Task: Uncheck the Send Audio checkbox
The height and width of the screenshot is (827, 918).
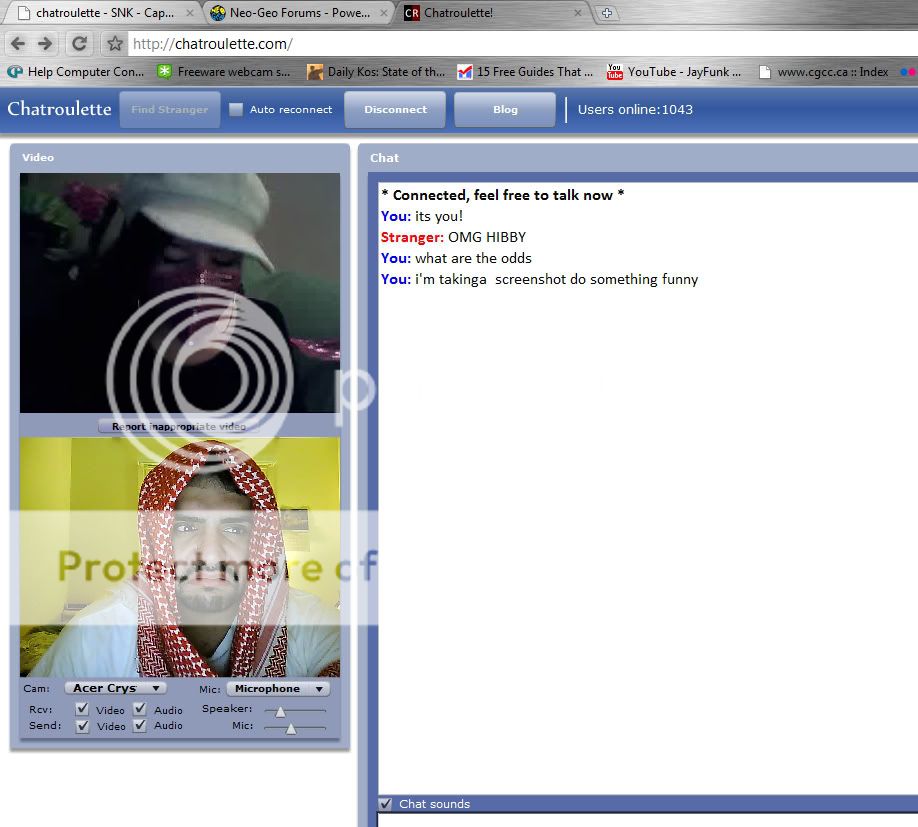Action: (141, 725)
